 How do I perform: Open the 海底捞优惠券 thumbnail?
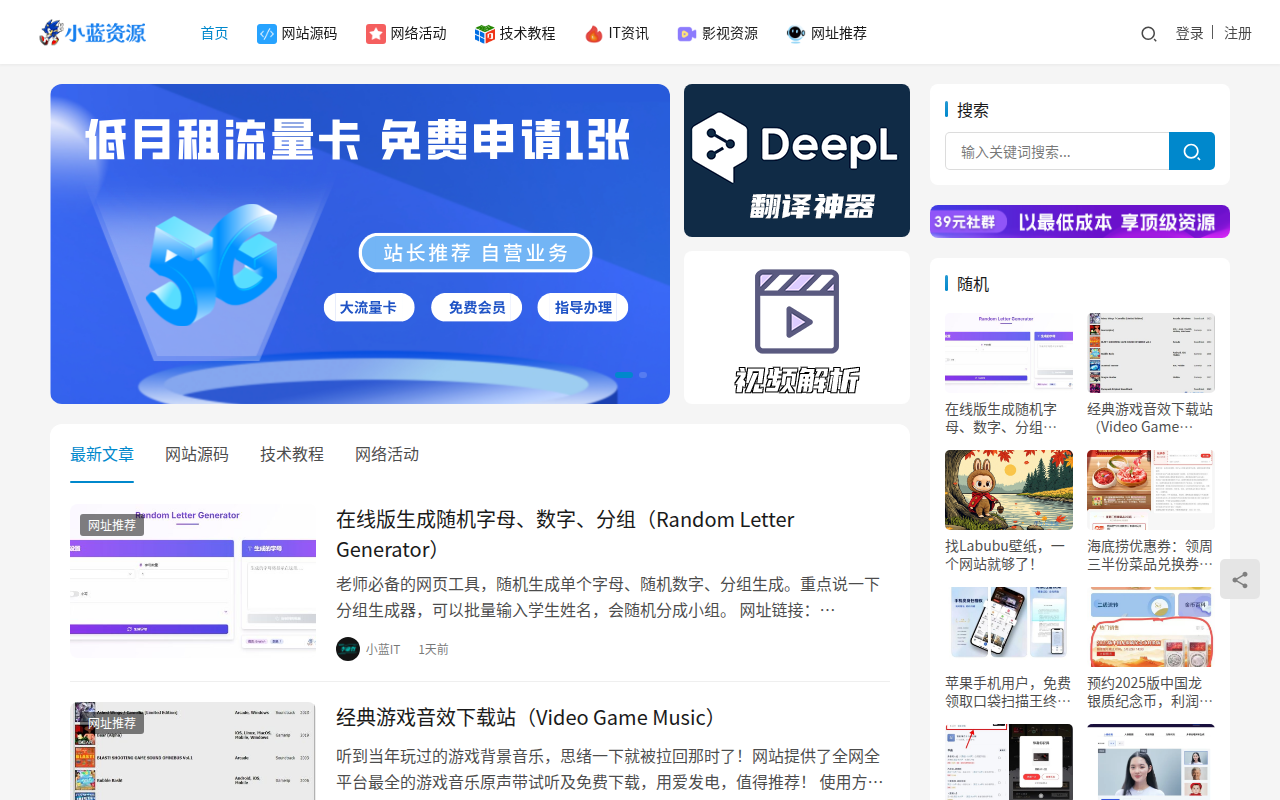point(1151,490)
